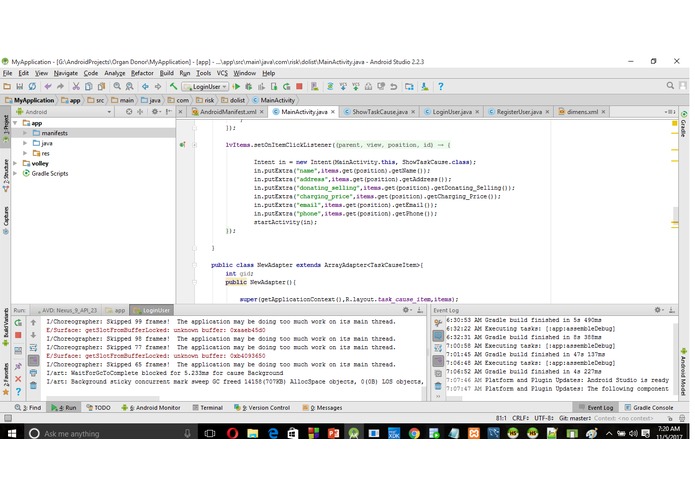Toggle the Android Model stripe button
This screenshot has width=695, height=494.
[684, 371]
